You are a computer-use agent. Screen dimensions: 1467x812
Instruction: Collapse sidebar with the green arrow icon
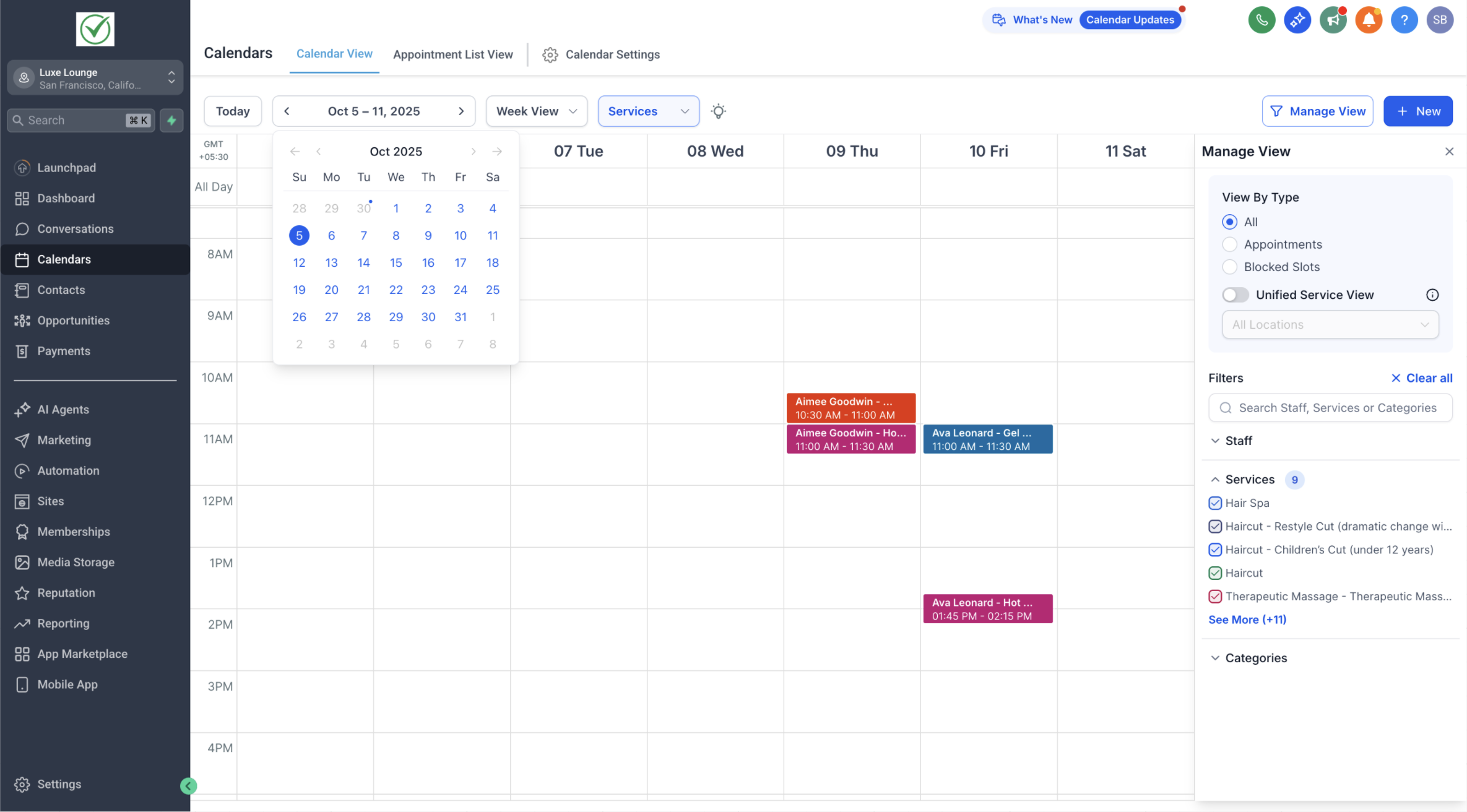(188, 785)
